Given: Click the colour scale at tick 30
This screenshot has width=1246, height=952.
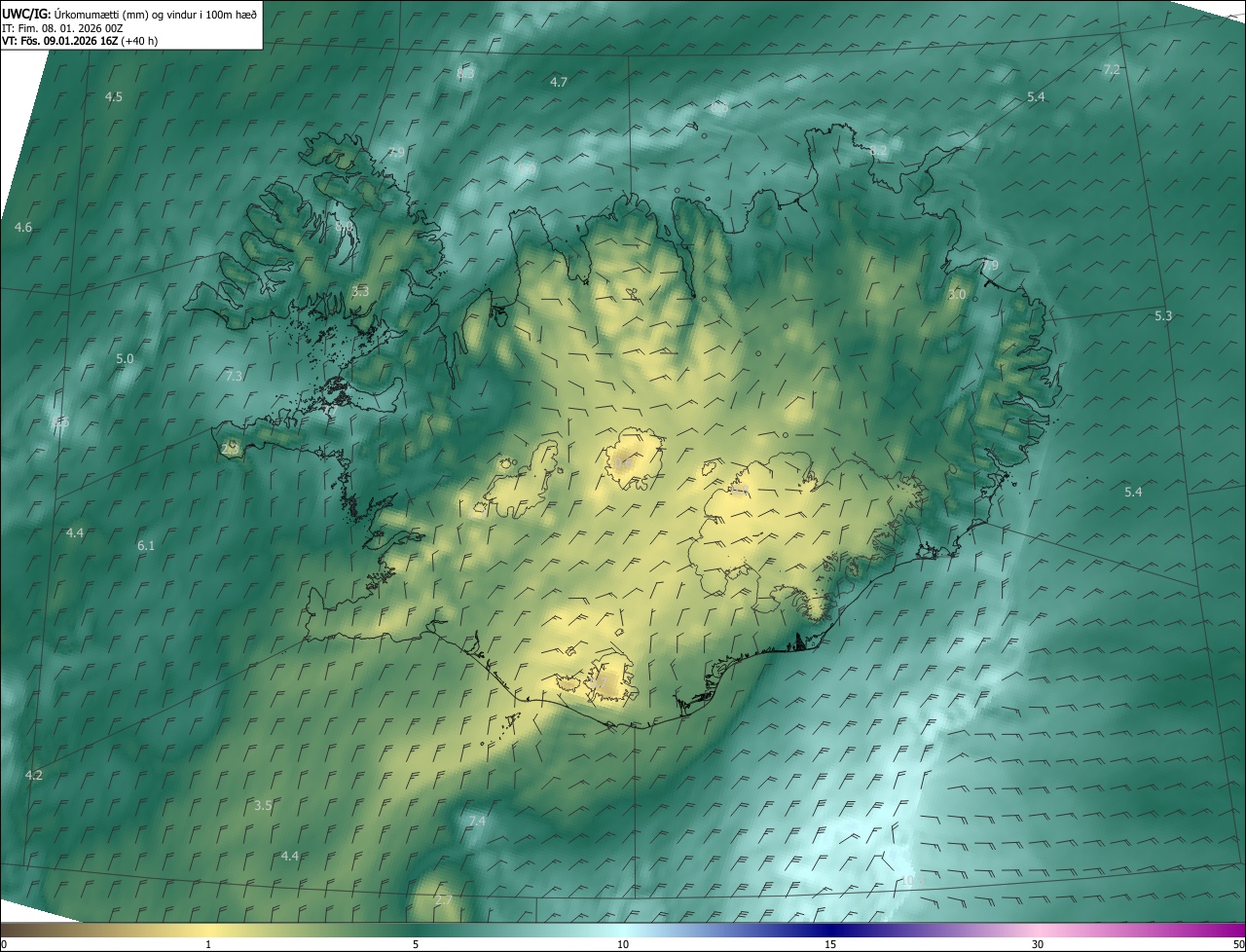Looking at the screenshot, I should (x=1038, y=944).
